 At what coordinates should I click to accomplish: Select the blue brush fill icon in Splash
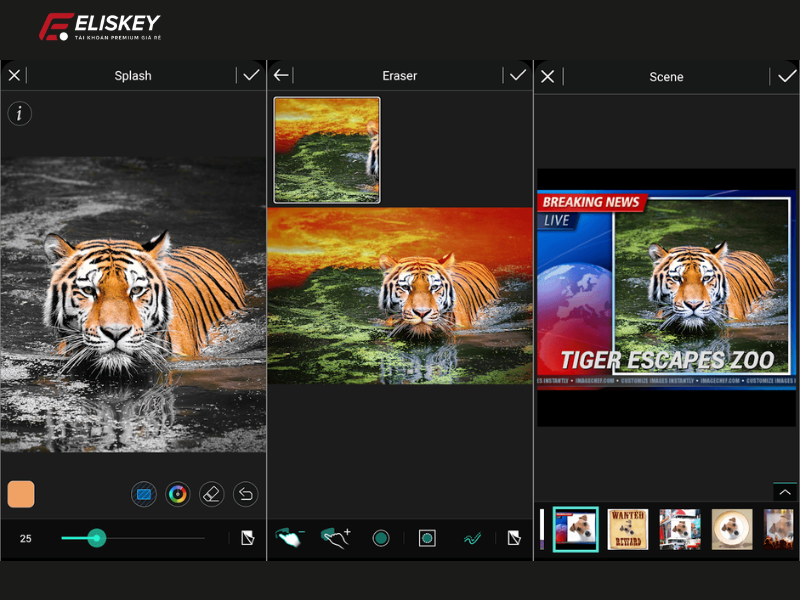coord(144,494)
